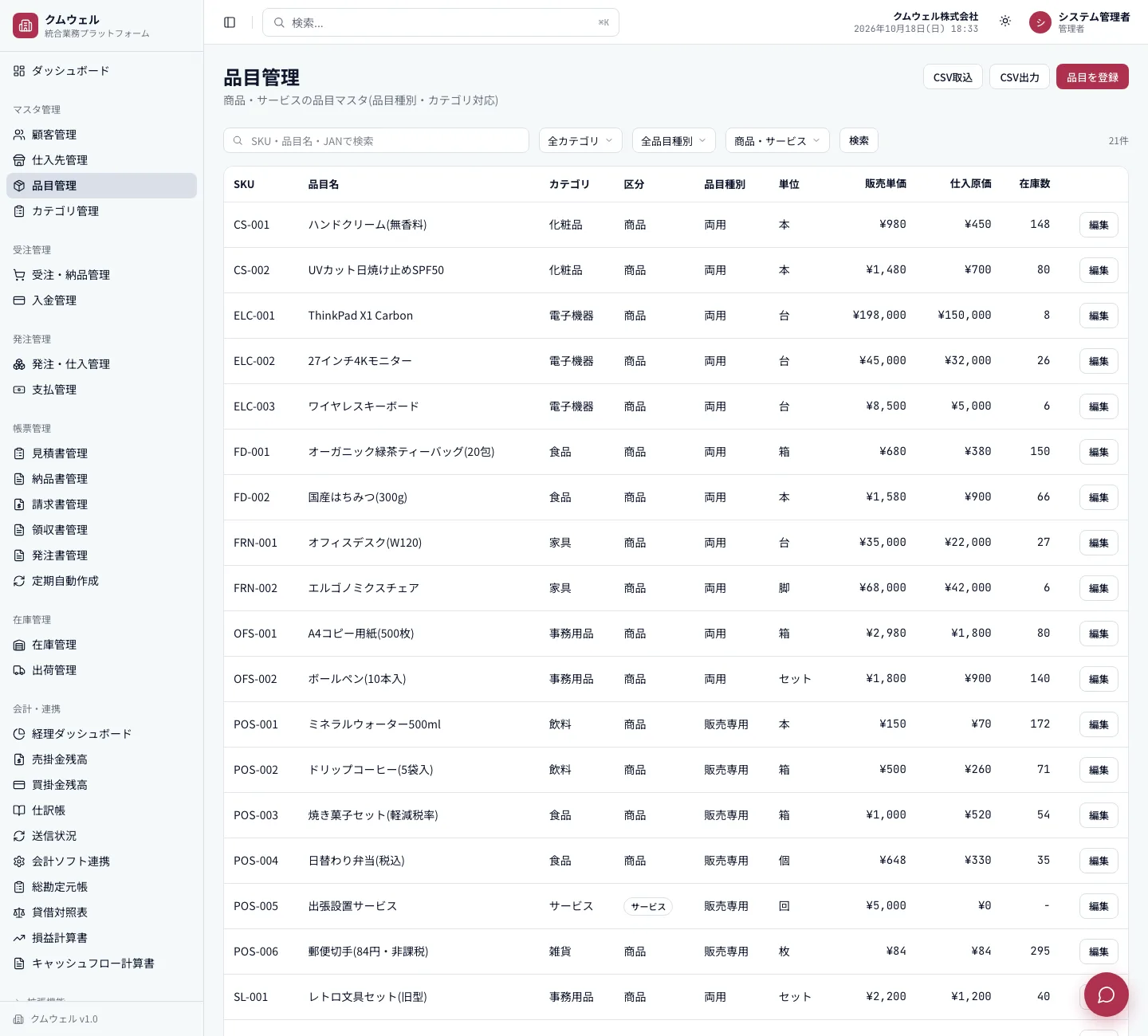Click the ダッシュボード grid icon
Viewport: 1148px width, 1036px height.
[19, 71]
